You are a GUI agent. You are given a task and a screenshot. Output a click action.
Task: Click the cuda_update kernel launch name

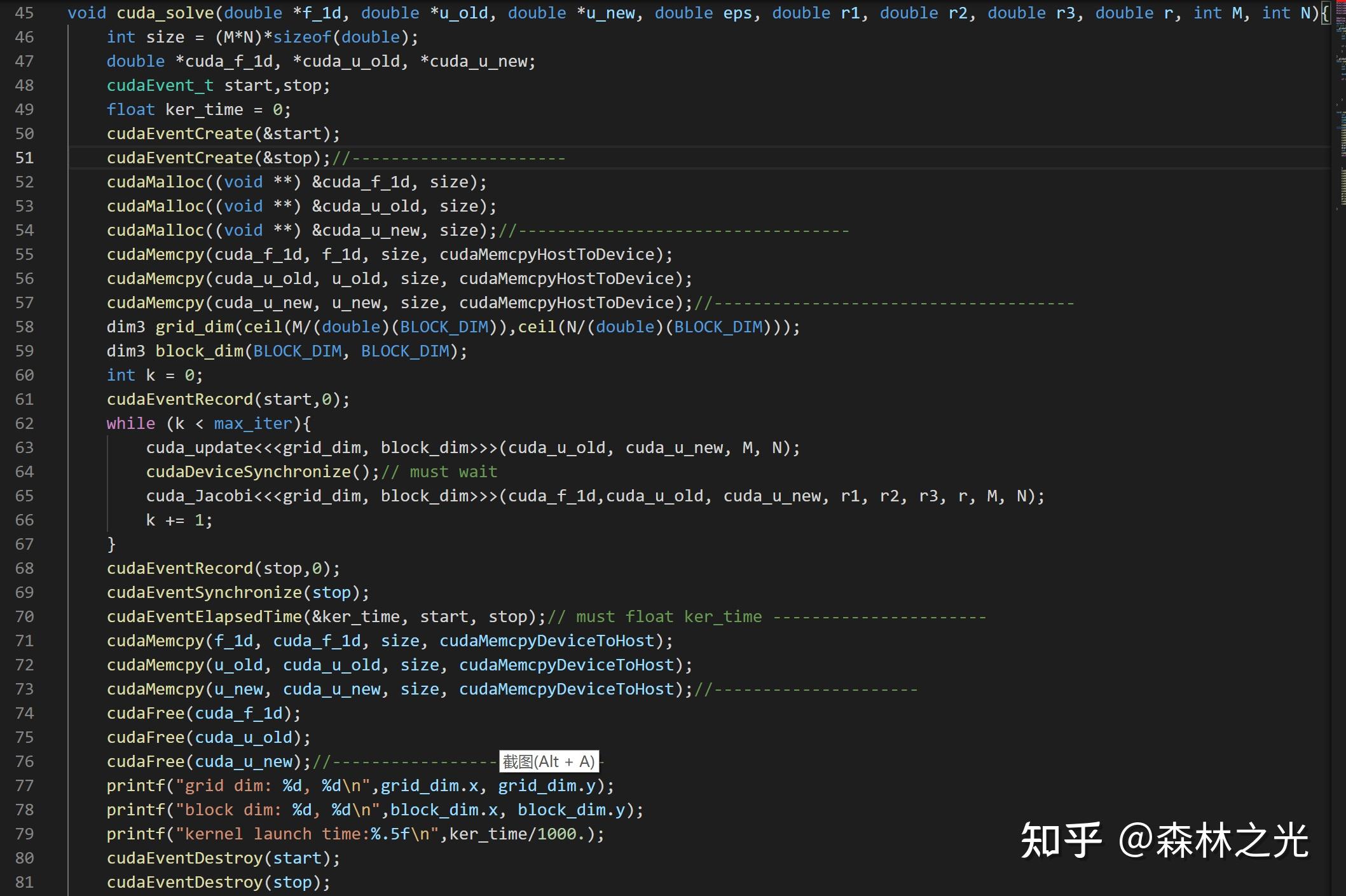[199, 447]
